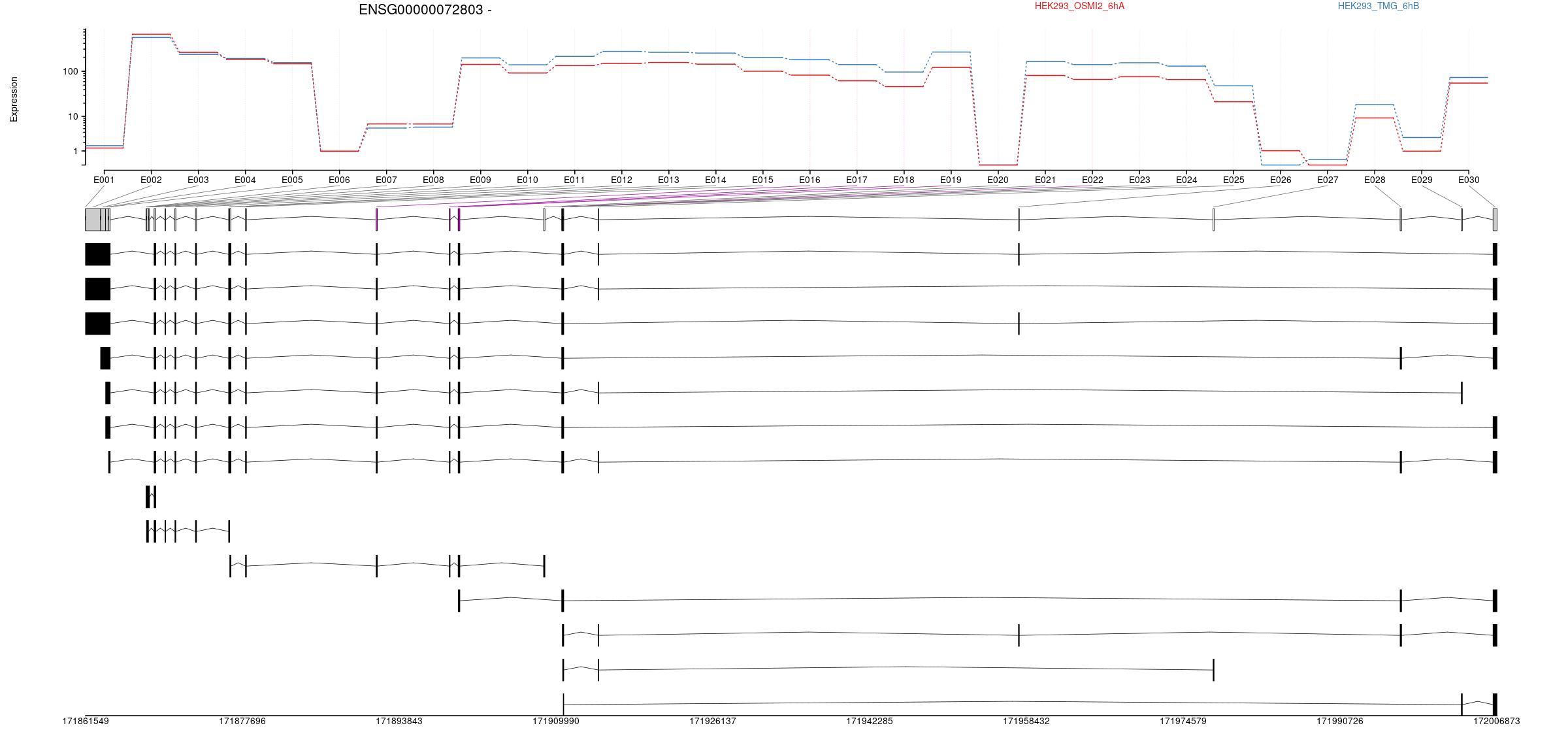Image resolution: width=1568 pixels, height=732 pixels.
Task: Click exon label E028
Action: pyautogui.click(x=1375, y=180)
